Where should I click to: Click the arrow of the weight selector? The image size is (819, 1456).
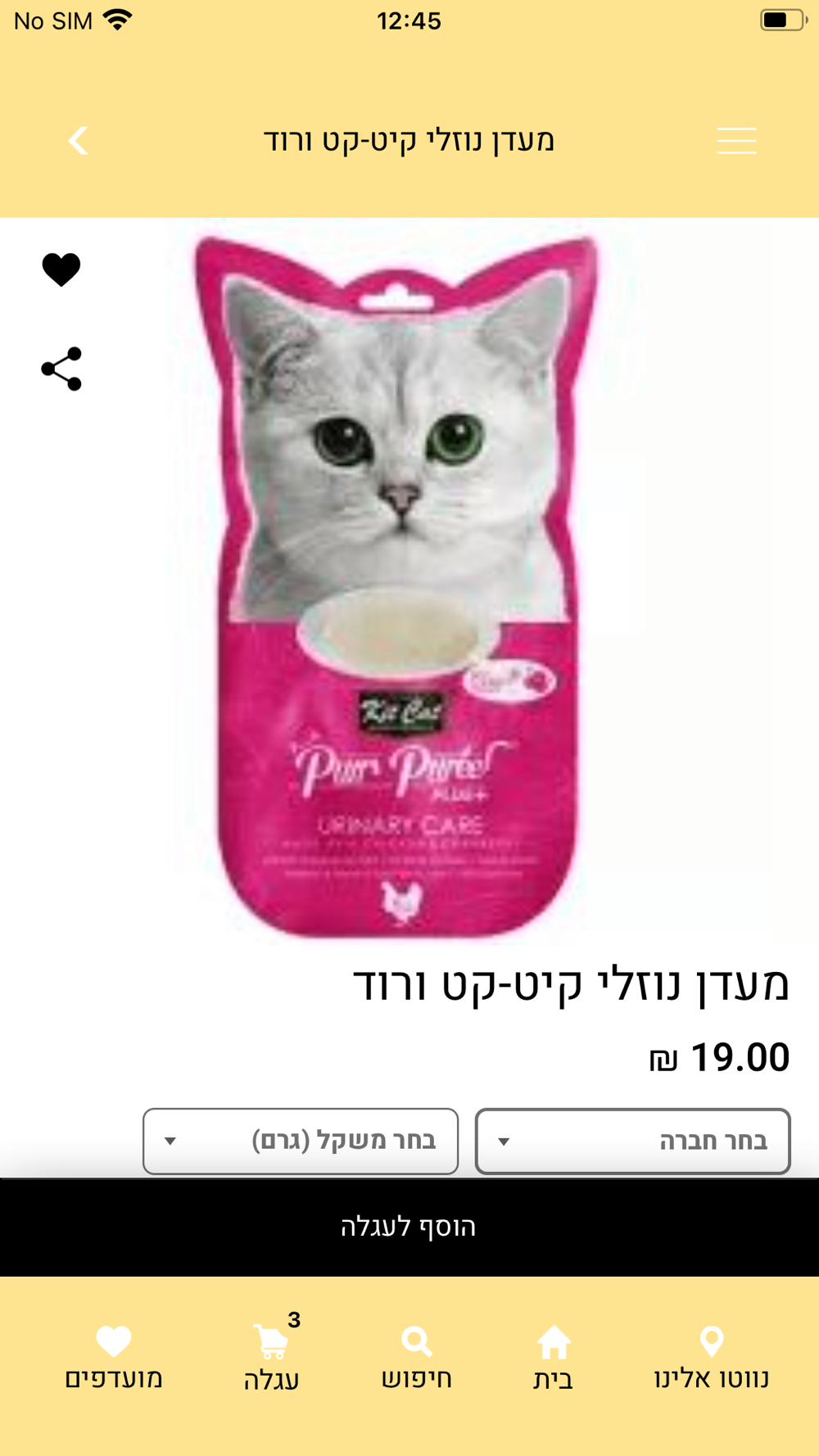tap(170, 1142)
